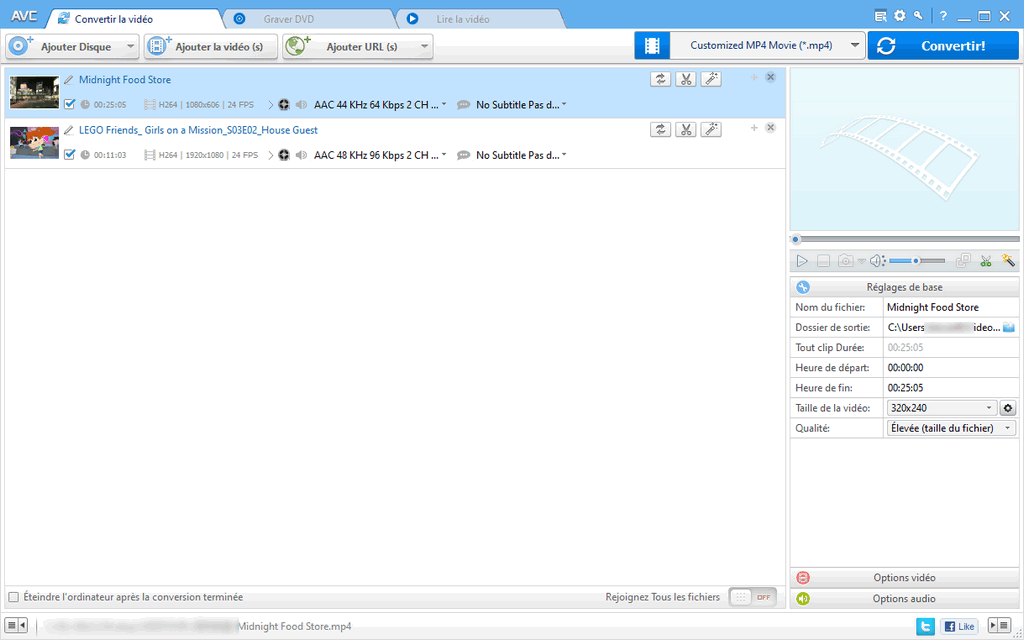Click the magic wand icon in preview controls
This screenshot has height=640, width=1024.
pos(1008,261)
